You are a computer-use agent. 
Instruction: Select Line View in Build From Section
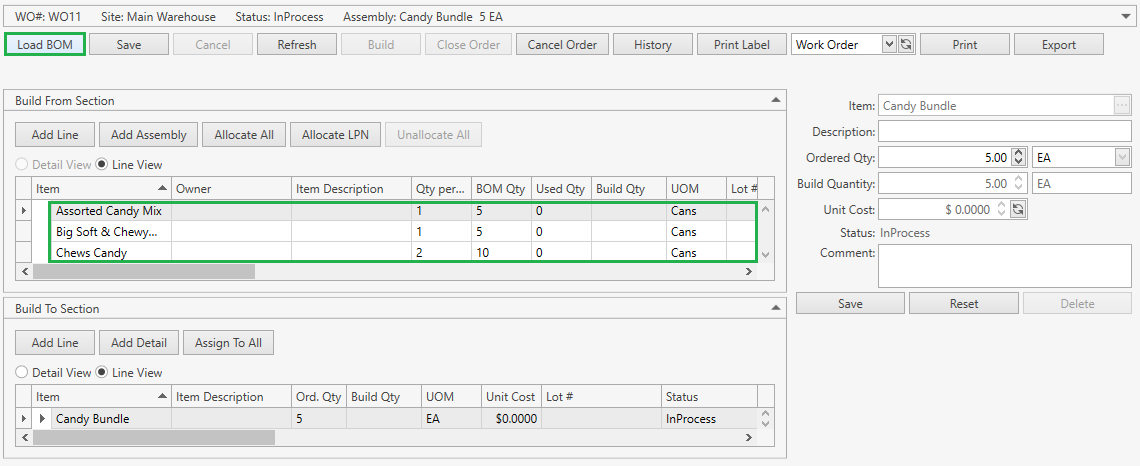click(103, 165)
